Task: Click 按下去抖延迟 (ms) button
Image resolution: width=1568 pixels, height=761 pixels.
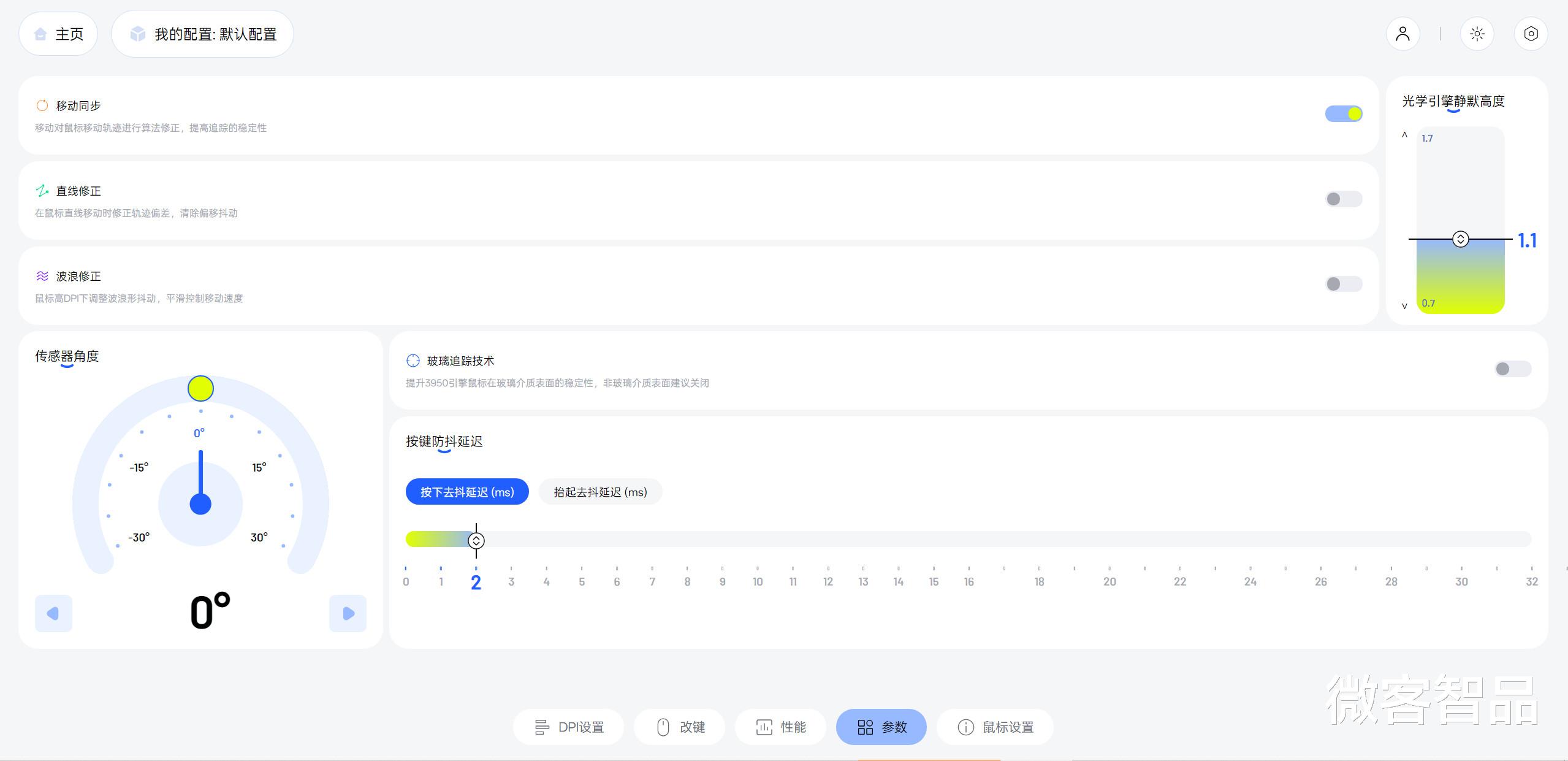Action: coord(467,492)
